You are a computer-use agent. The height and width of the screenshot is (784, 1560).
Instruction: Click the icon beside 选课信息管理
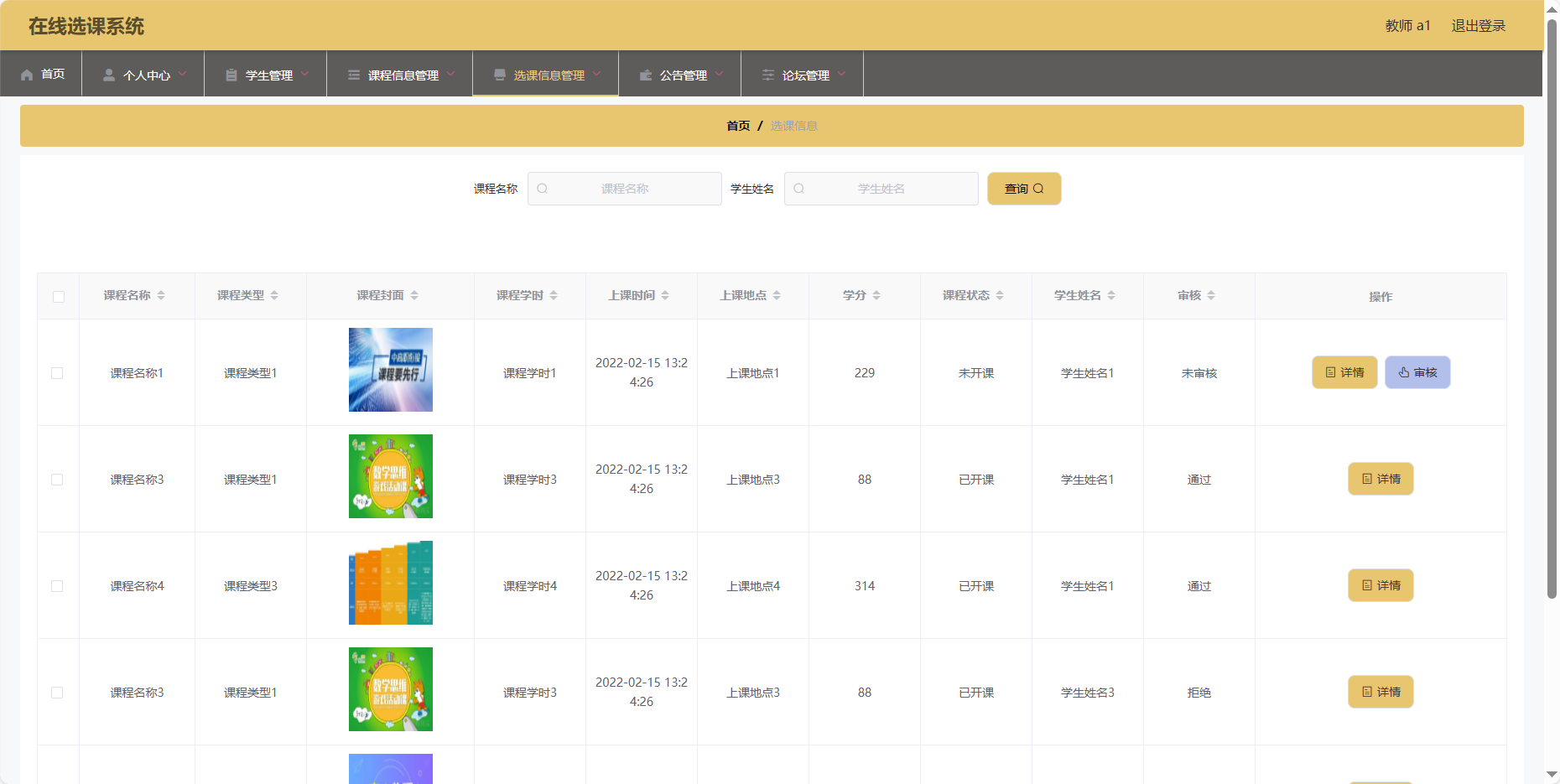click(500, 75)
